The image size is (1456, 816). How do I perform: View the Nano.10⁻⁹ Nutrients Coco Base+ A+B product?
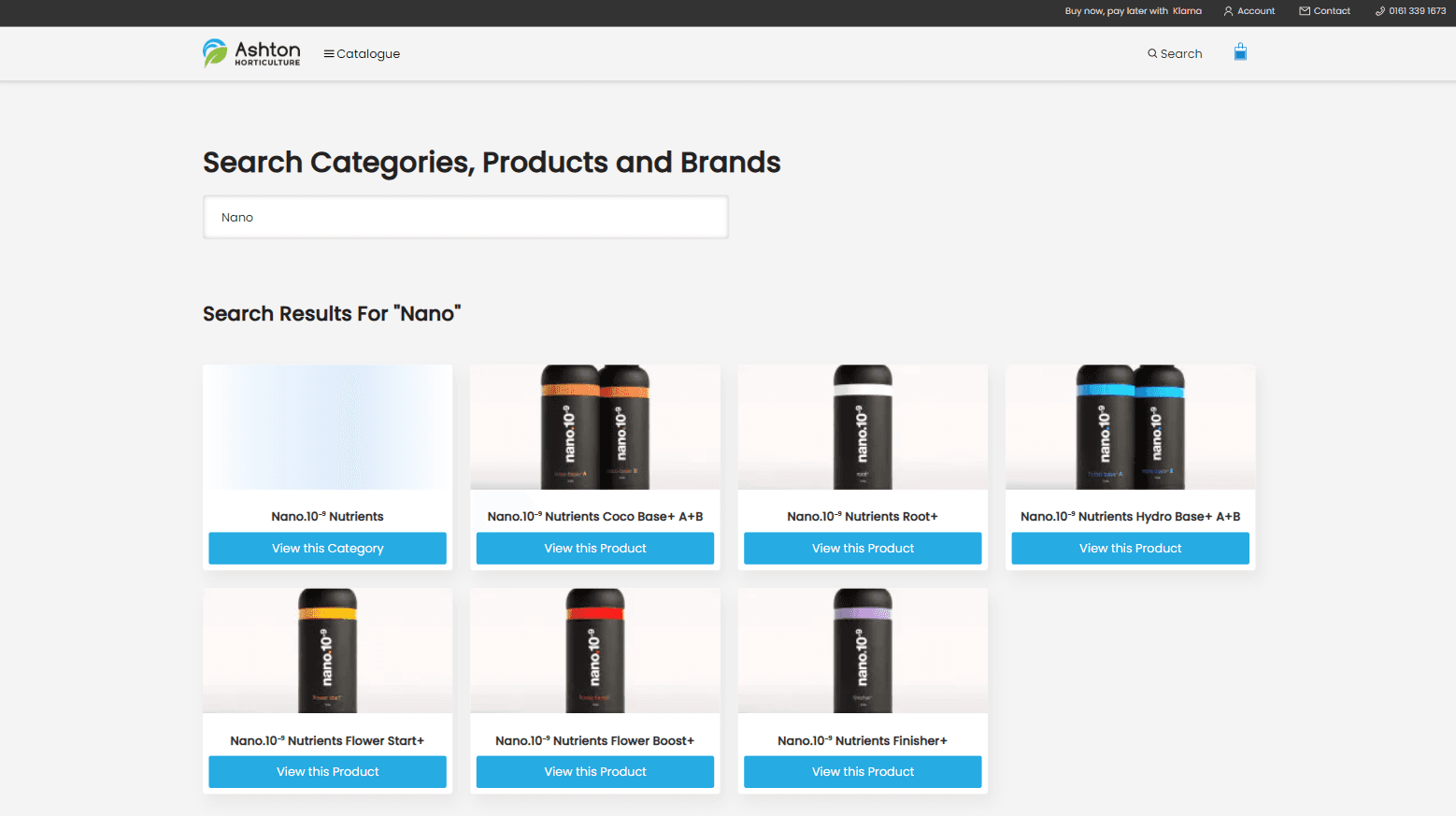click(x=594, y=548)
